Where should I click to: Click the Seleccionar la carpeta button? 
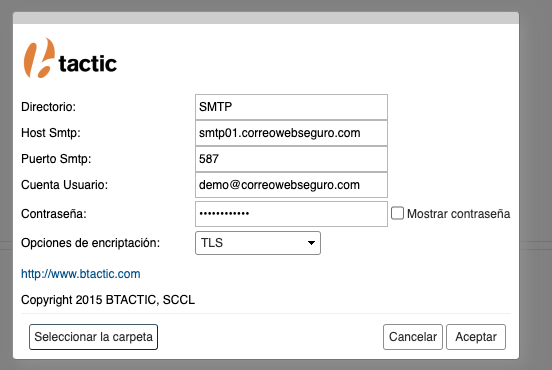(x=93, y=337)
